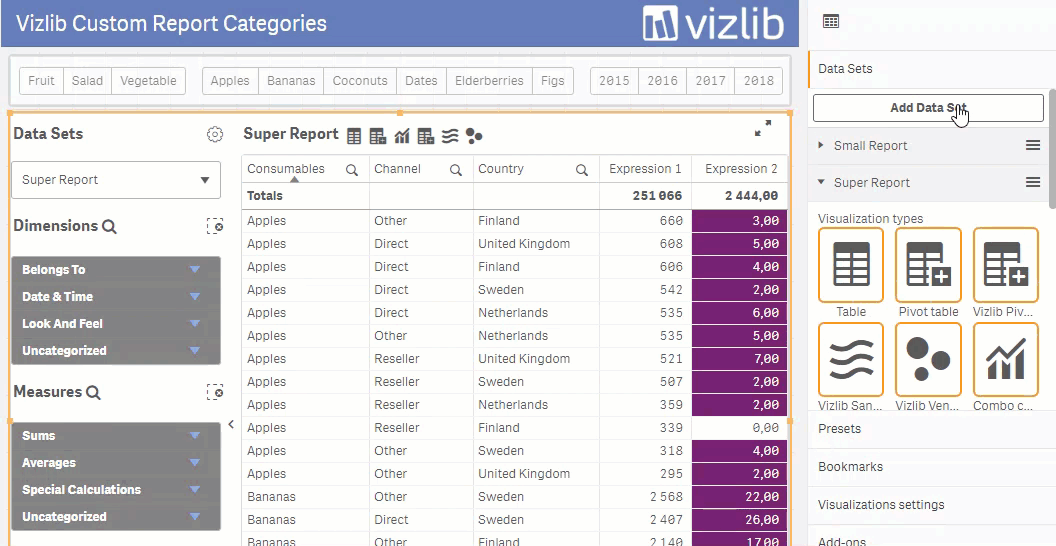Expand Super Report to fullscreen
This screenshot has width=1056, height=546.
[763, 128]
